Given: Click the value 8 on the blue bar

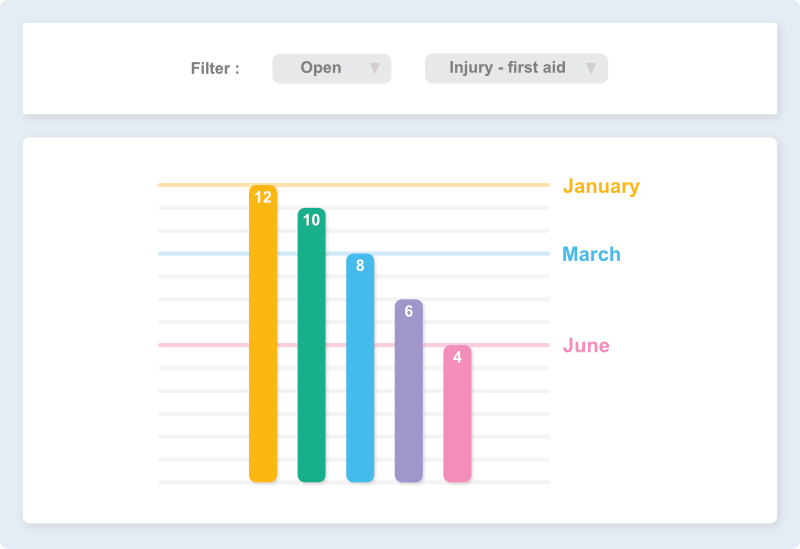Looking at the screenshot, I should tap(360, 266).
